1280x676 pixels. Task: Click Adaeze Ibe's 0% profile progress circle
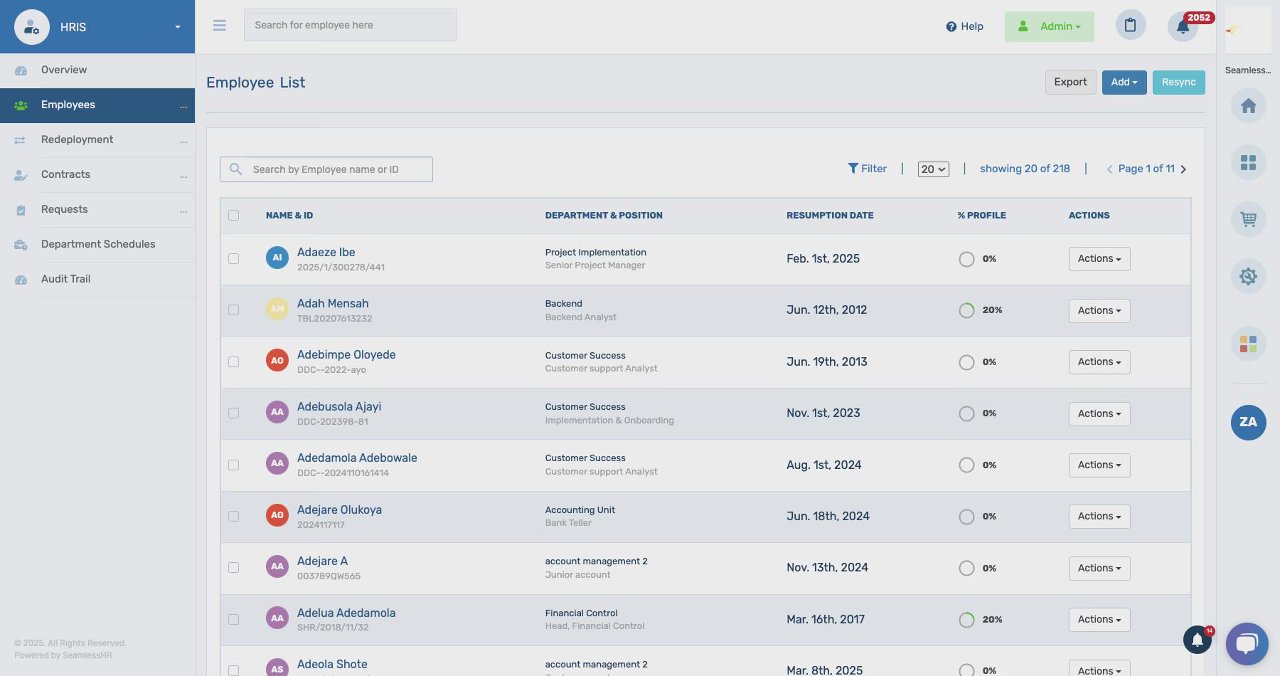(966, 259)
